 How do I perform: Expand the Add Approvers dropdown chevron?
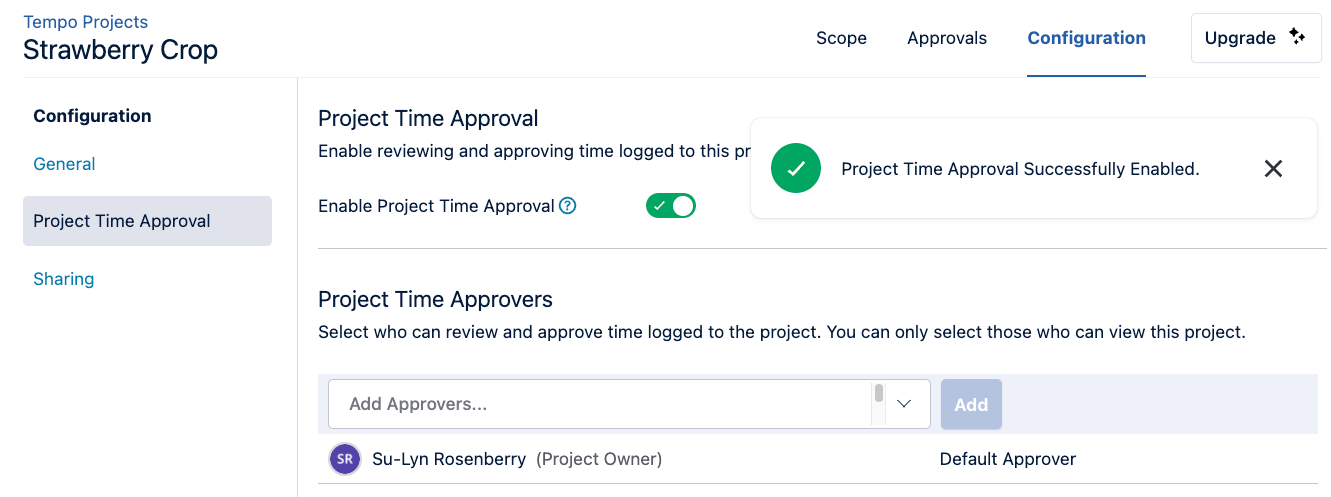click(x=904, y=404)
